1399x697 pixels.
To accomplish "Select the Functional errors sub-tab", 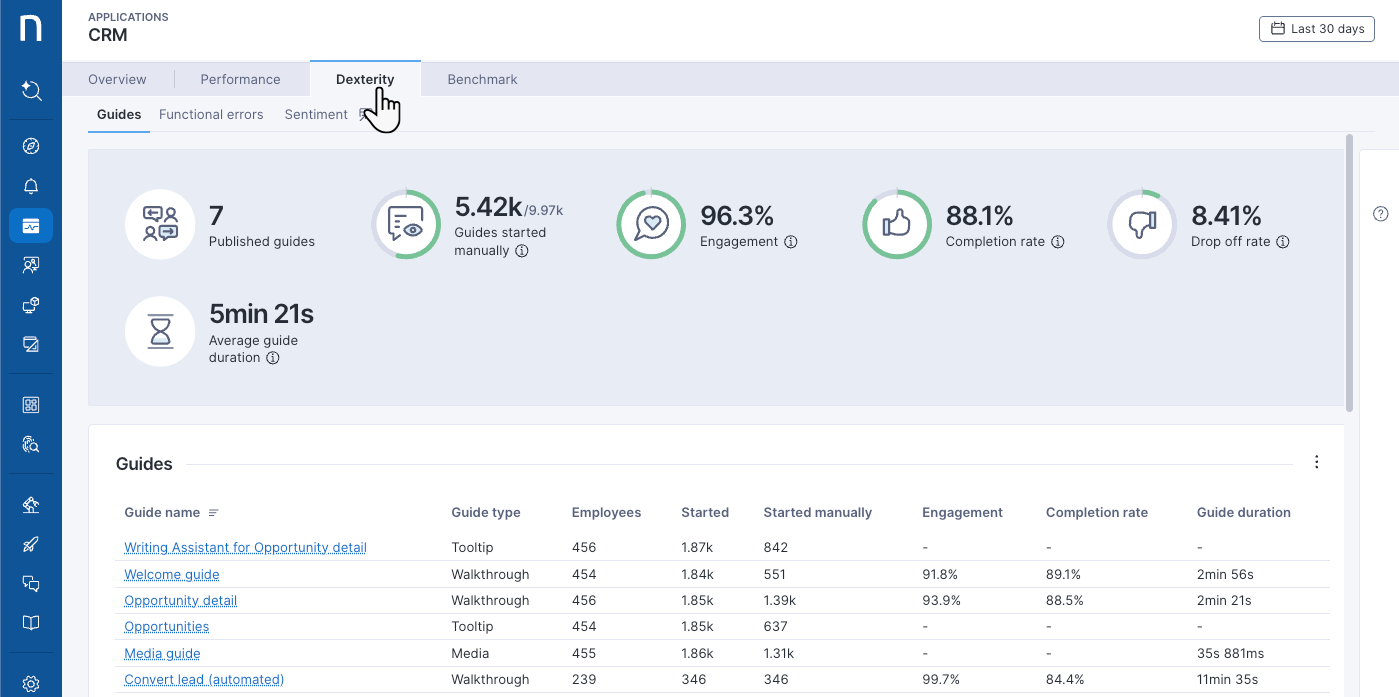I will 211,114.
